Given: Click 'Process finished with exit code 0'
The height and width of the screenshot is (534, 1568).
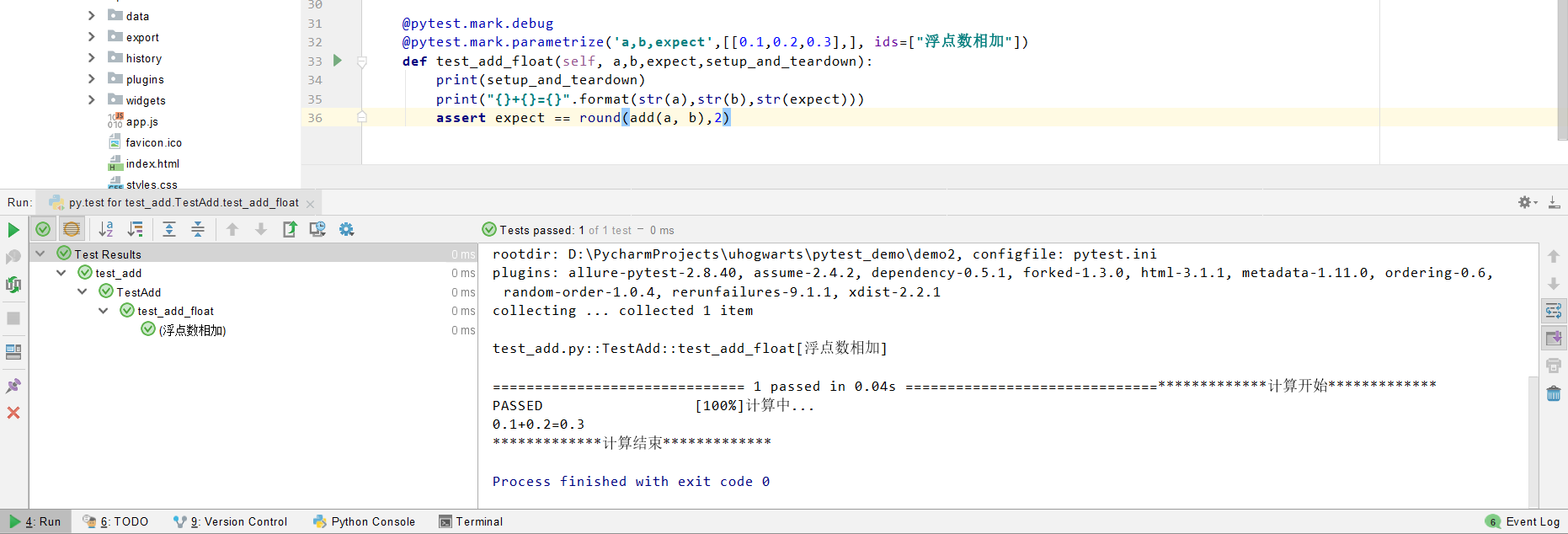Looking at the screenshot, I should tap(631, 482).
